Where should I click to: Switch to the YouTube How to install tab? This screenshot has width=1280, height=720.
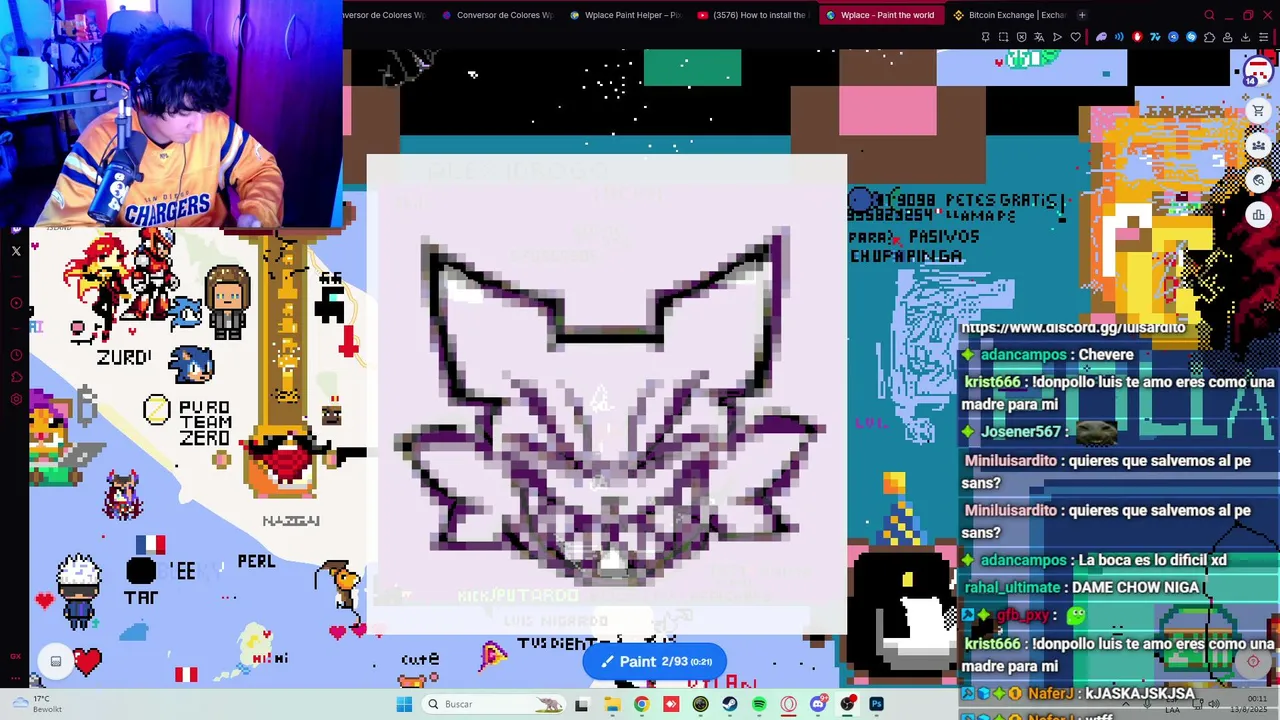[x=752, y=15]
